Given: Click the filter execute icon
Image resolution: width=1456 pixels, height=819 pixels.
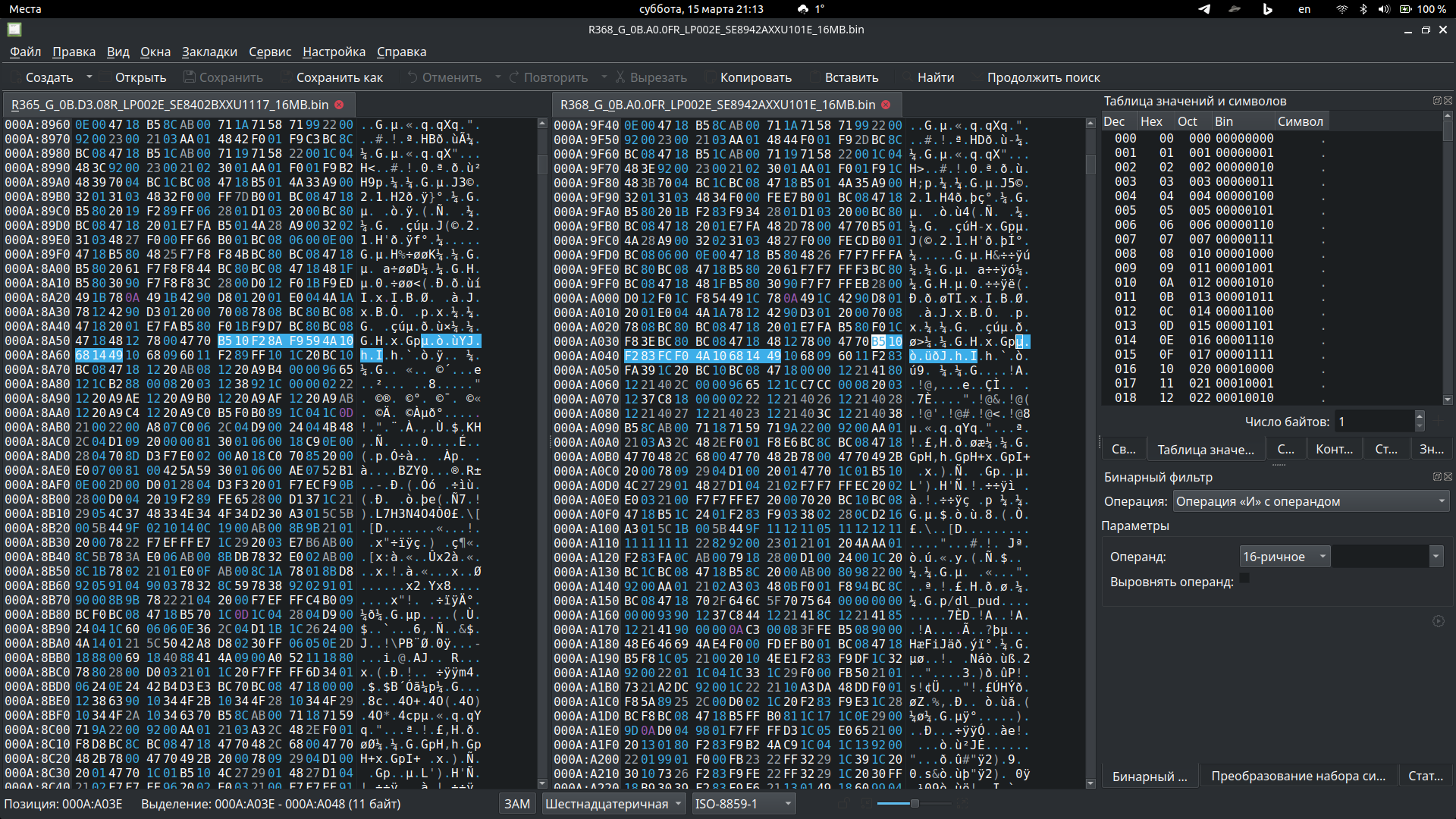Looking at the screenshot, I should click(x=1438, y=621).
